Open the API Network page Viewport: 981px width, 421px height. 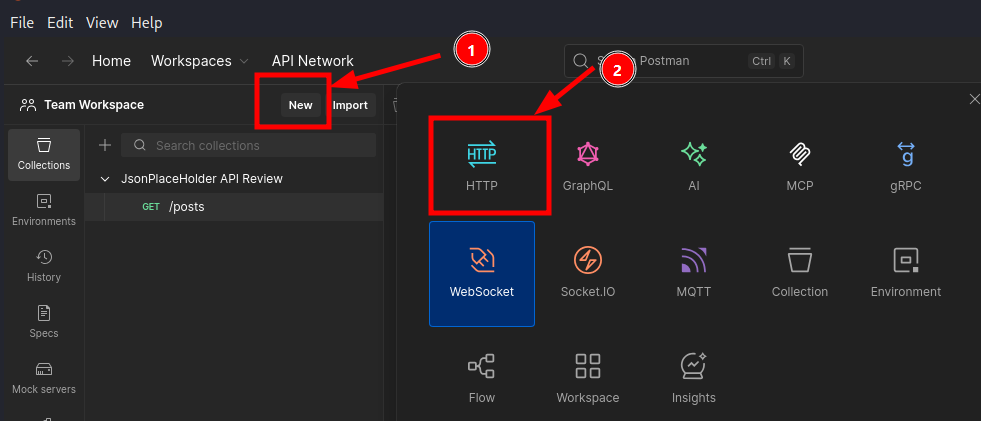click(312, 61)
